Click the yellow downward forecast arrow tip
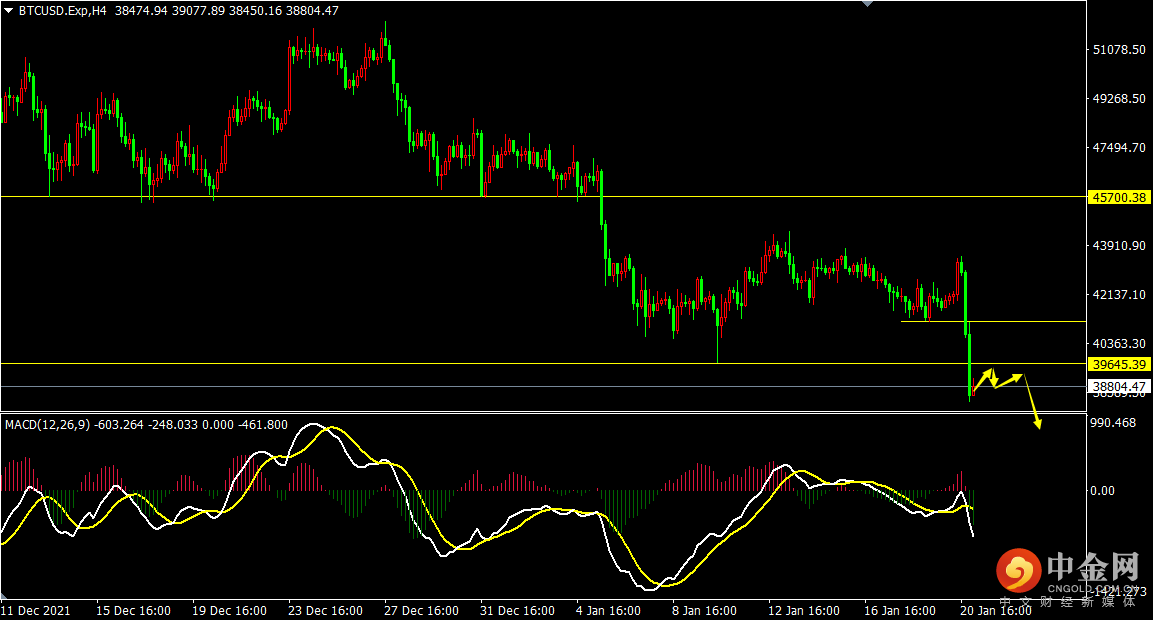 tap(1038, 426)
